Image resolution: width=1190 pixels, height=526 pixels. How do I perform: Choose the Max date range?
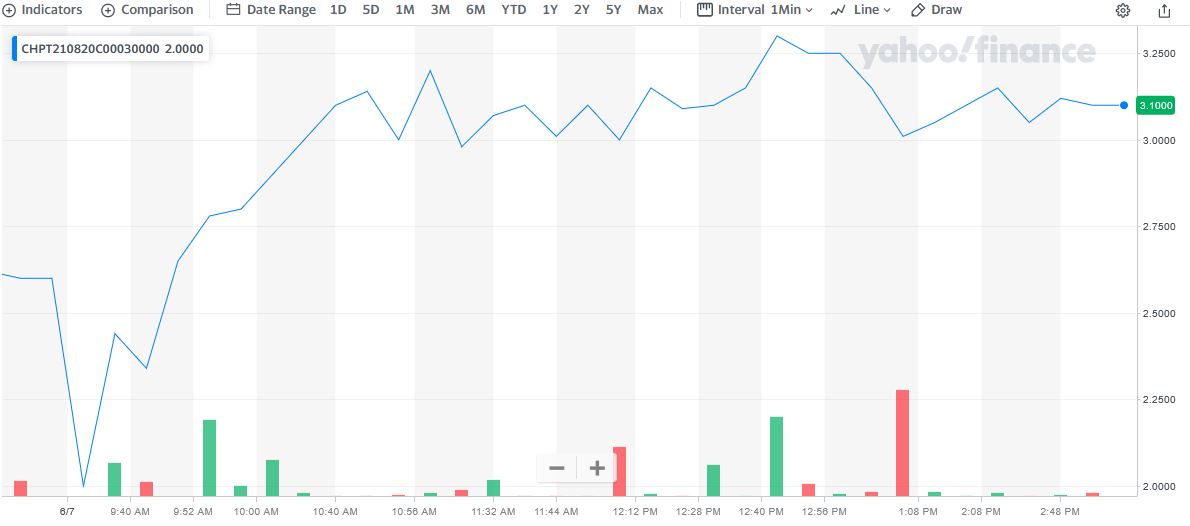click(x=650, y=10)
